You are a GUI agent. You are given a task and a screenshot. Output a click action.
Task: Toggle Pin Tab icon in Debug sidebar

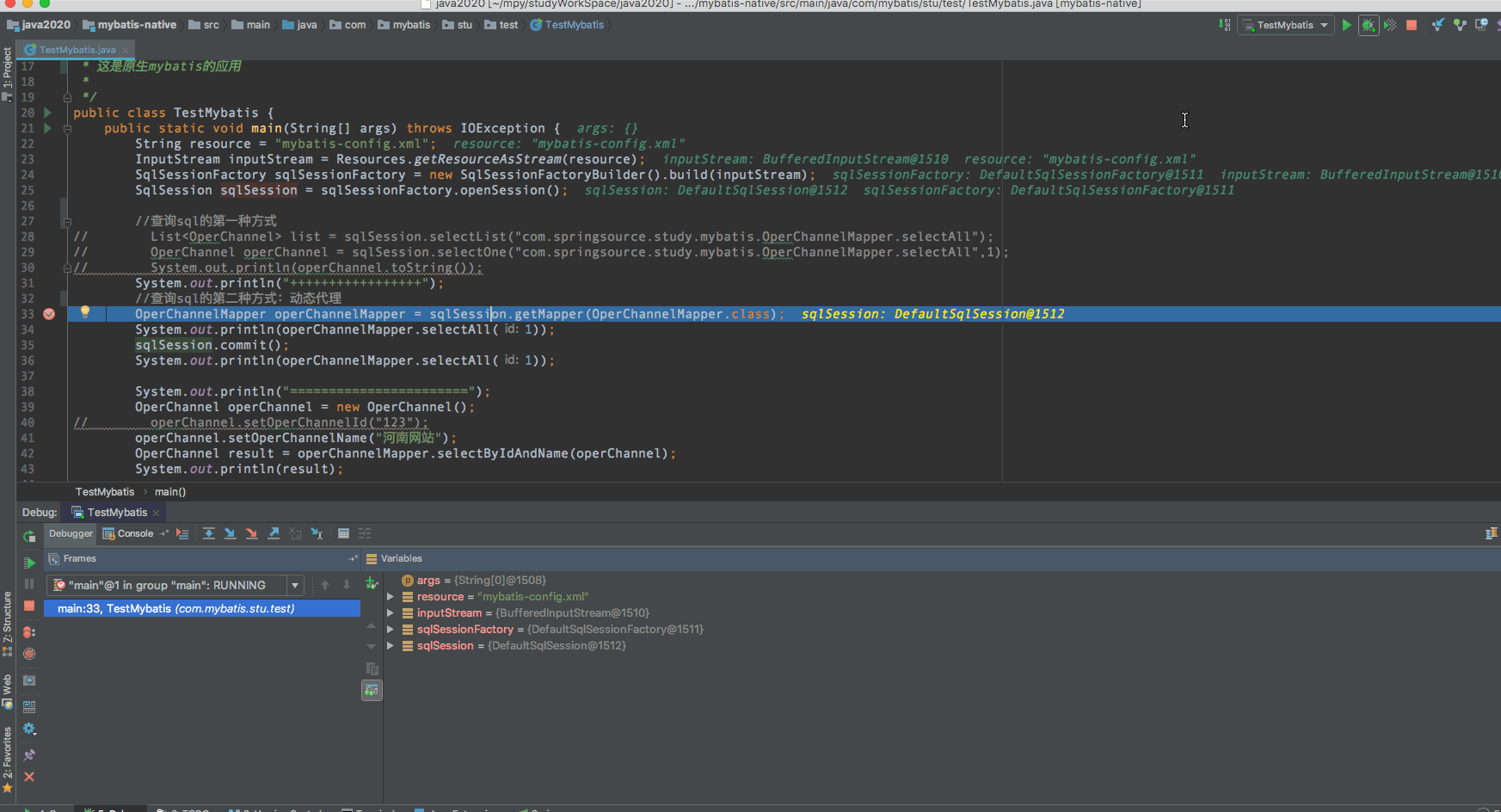pyautogui.click(x=29, y=755)
